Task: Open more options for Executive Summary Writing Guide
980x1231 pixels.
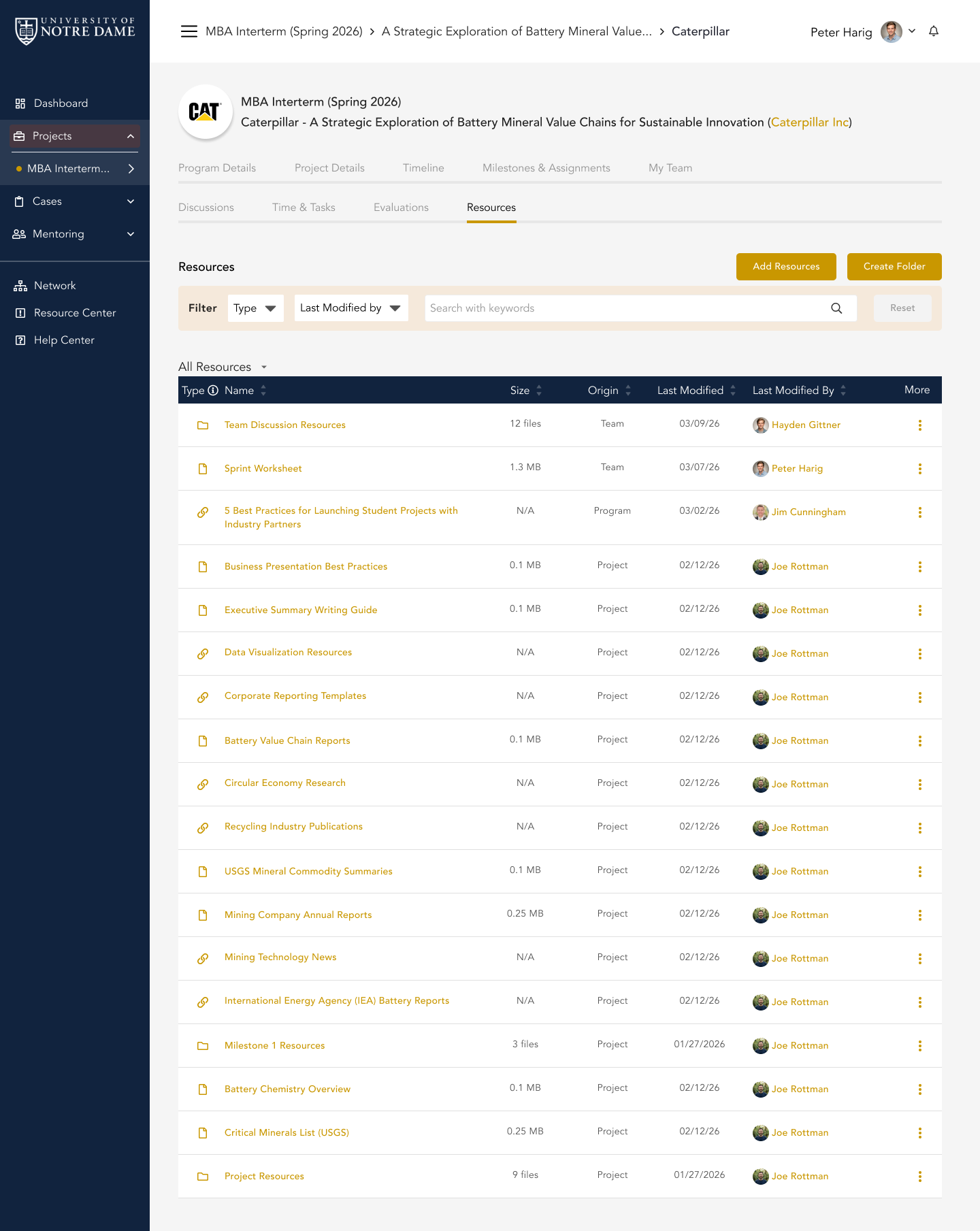Action: tap(920, 610)
